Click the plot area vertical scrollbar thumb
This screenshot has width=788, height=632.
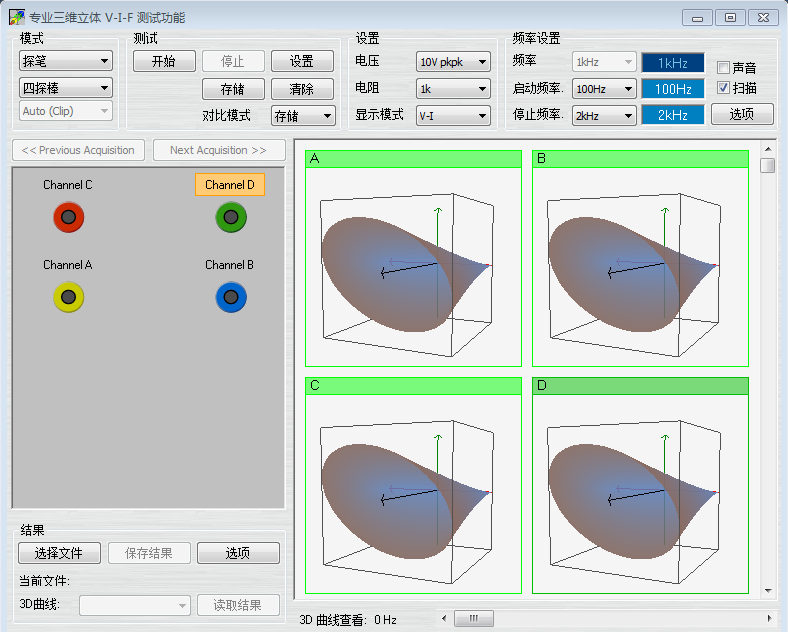[x=767, y=165]
